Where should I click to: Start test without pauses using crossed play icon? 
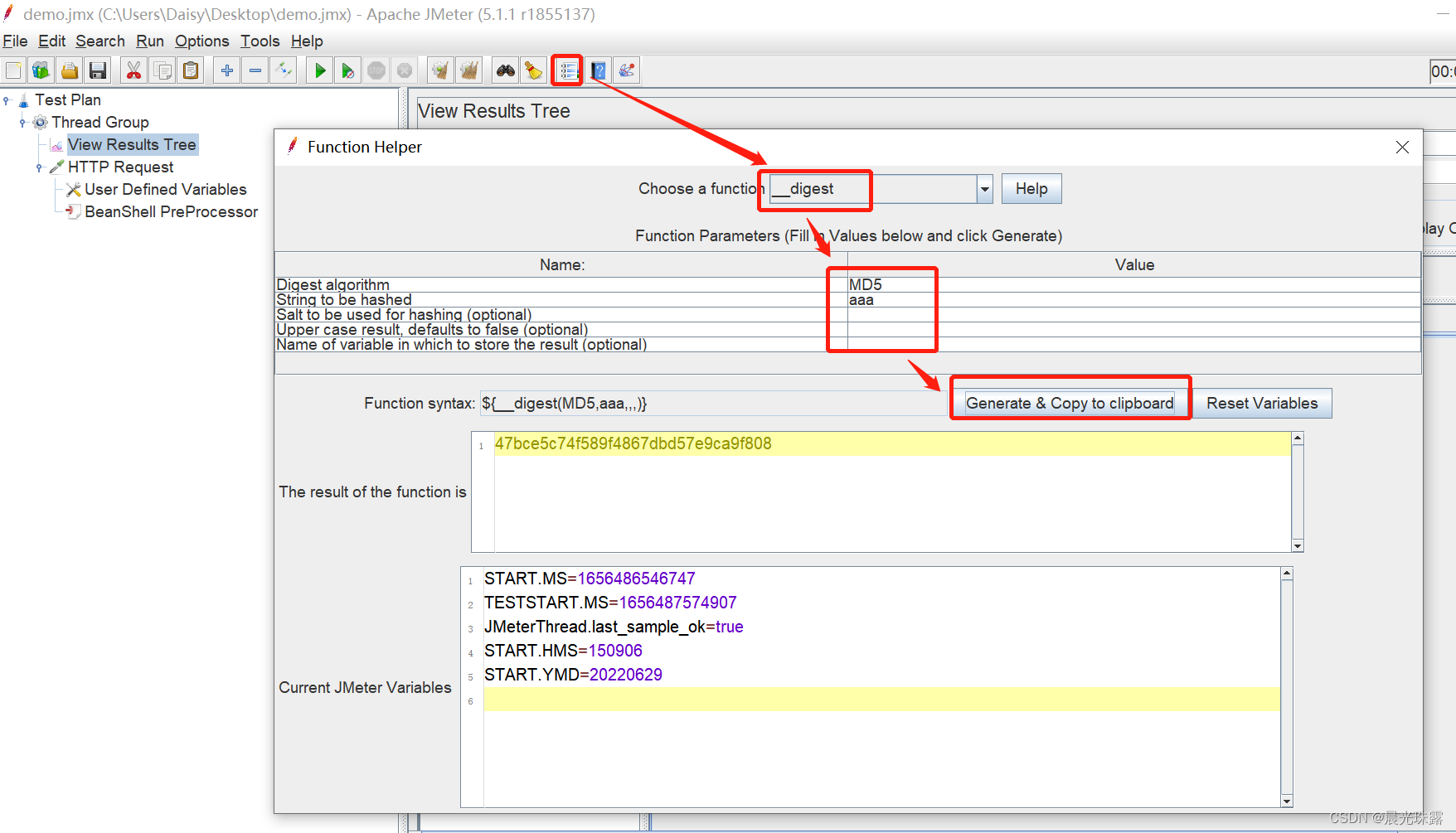click(347, 70)
